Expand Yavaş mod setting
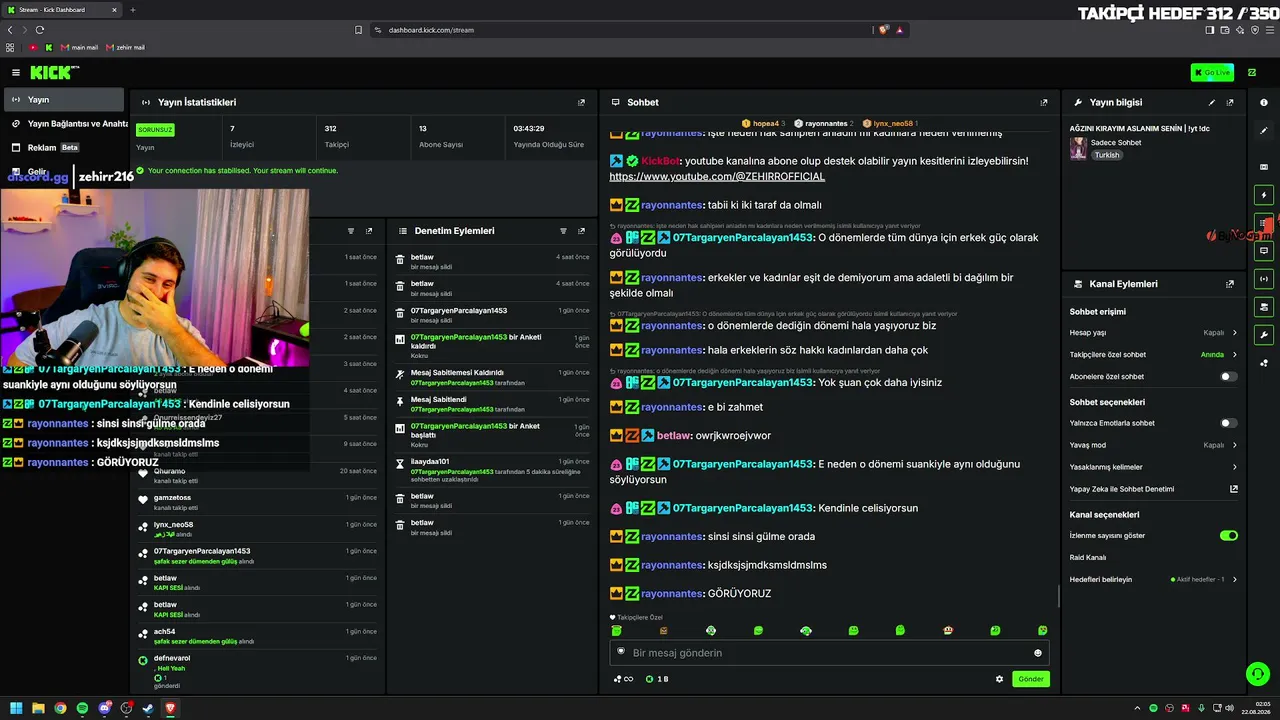1280x720 pixels. click(1154, 445)
